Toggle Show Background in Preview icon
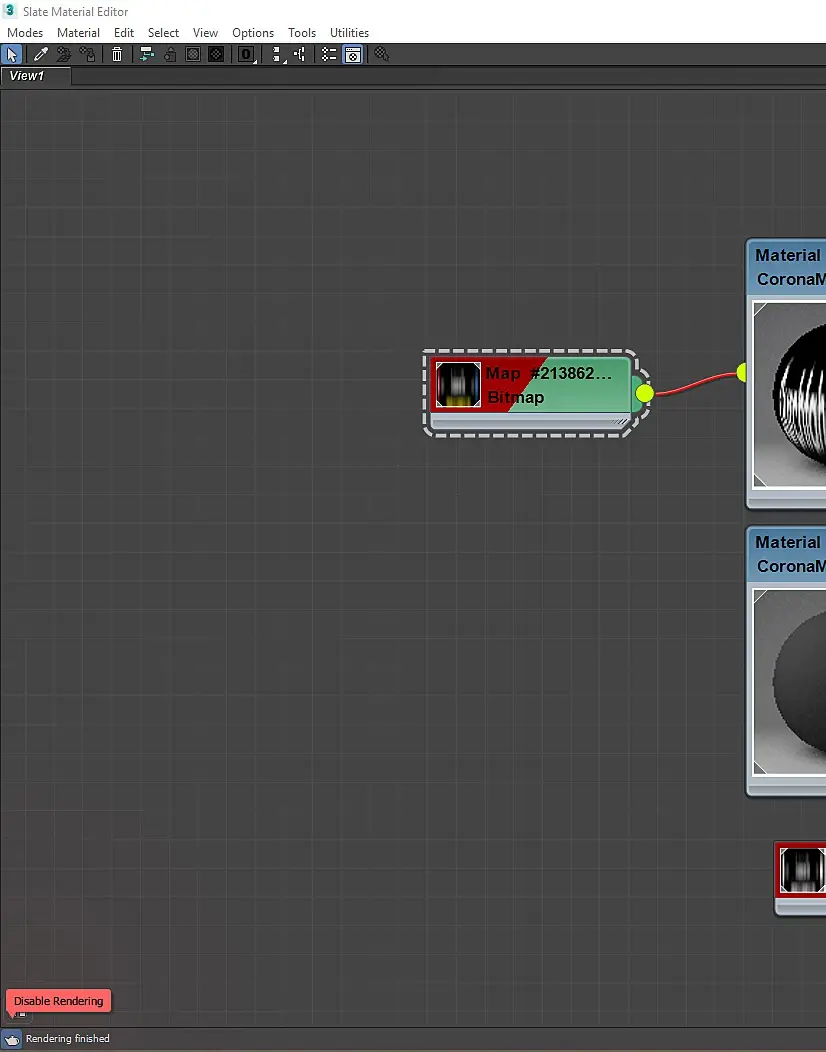This screenshot has height=1052, width=826. pyautogui.click(x=216, y=54)
